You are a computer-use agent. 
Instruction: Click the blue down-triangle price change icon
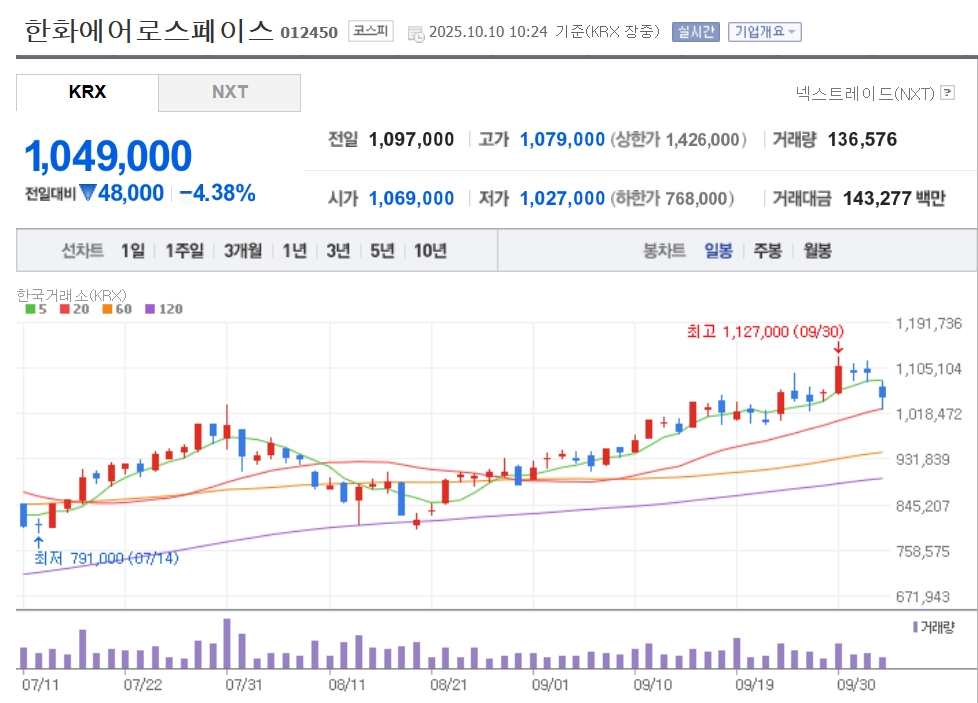point(87,193)
